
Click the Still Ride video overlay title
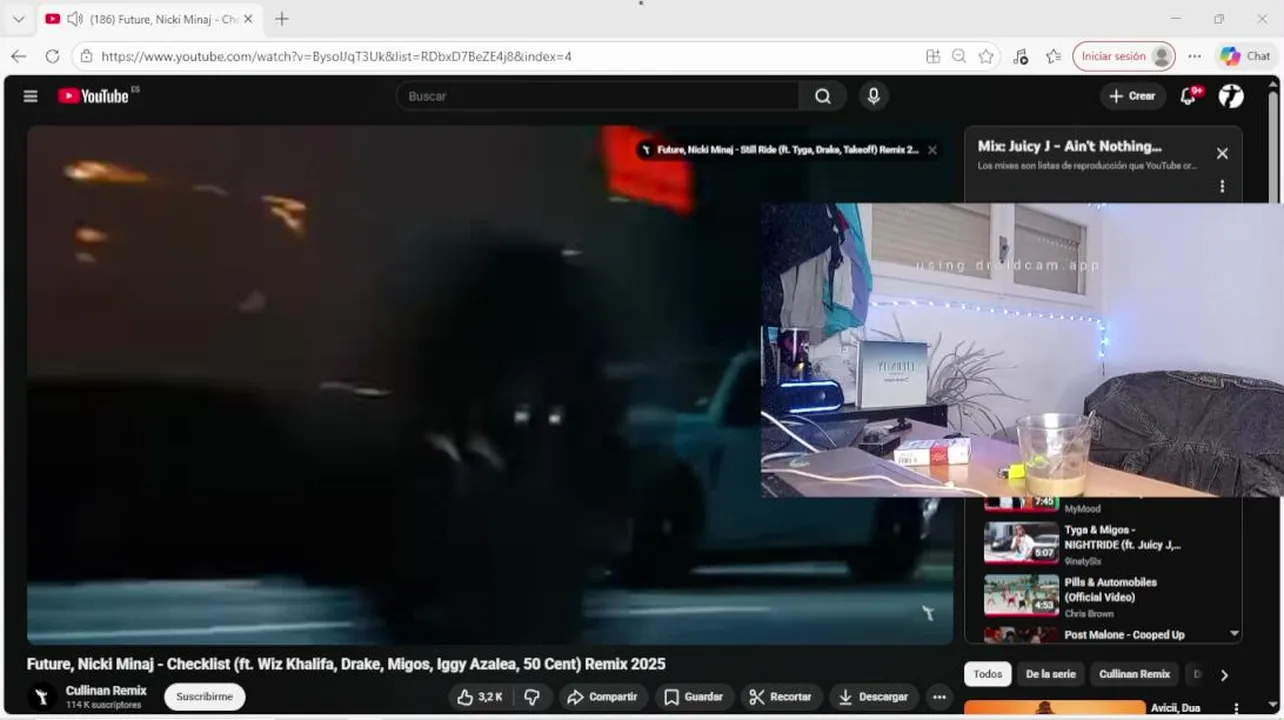[788, 150]
